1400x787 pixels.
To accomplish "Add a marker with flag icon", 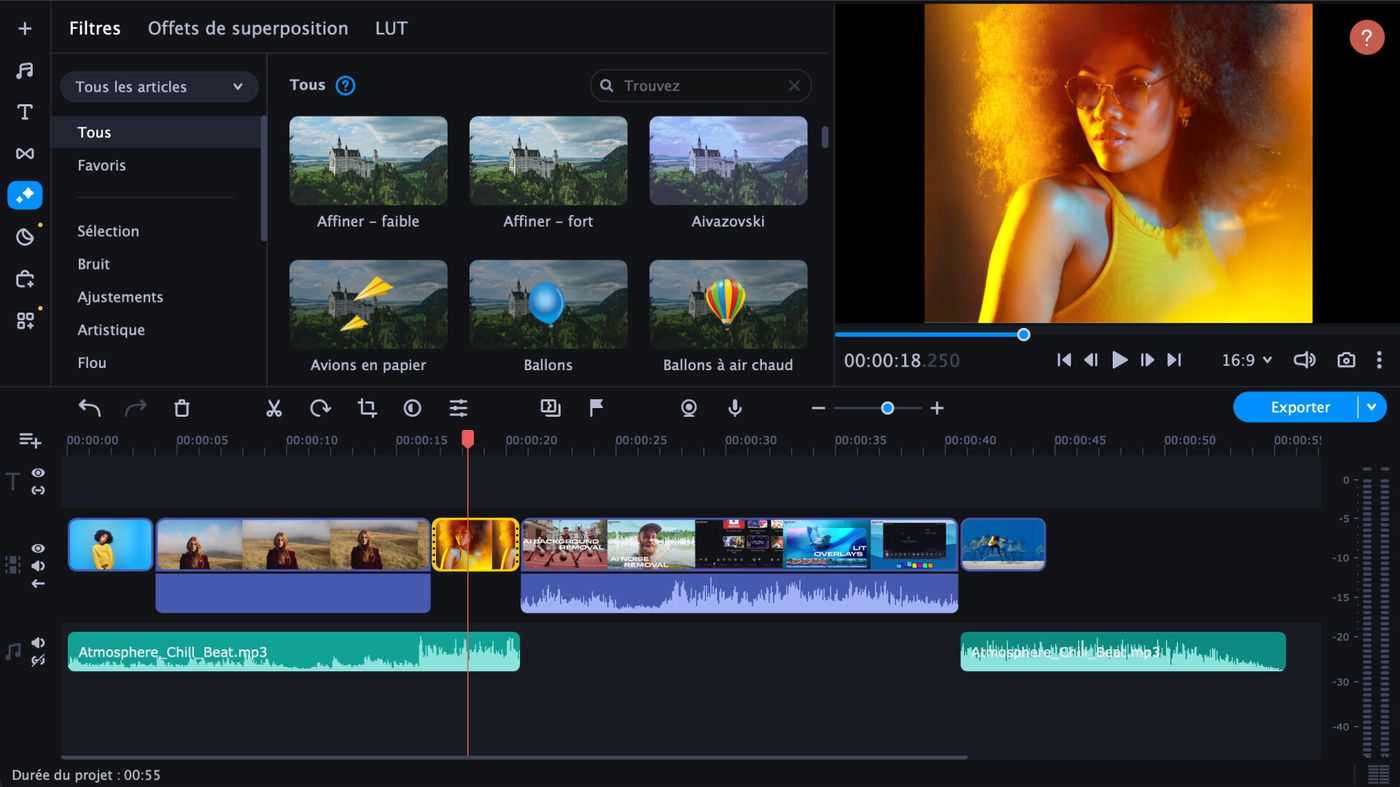I will click(x=596, y=407).
